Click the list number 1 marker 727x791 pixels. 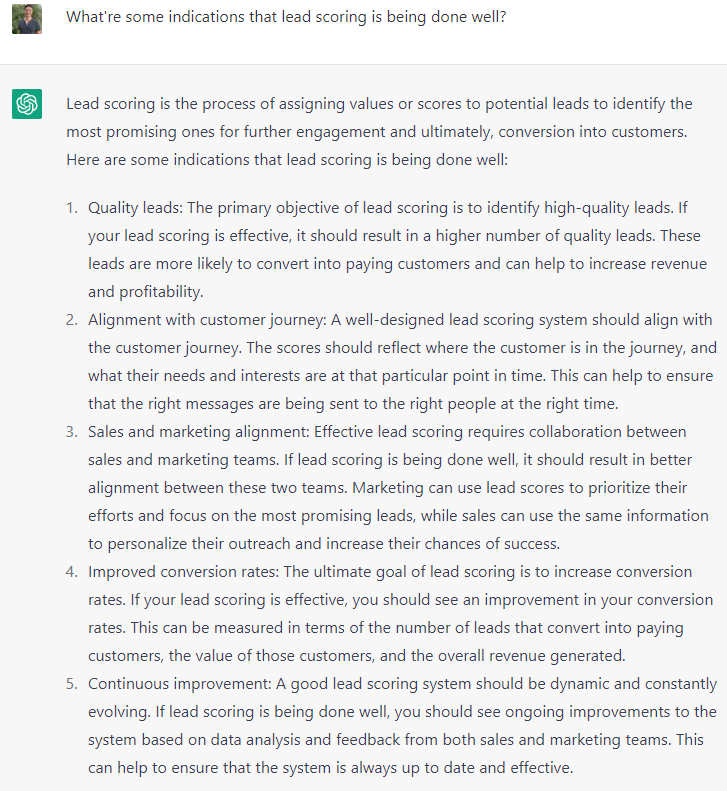pos(72,208)
